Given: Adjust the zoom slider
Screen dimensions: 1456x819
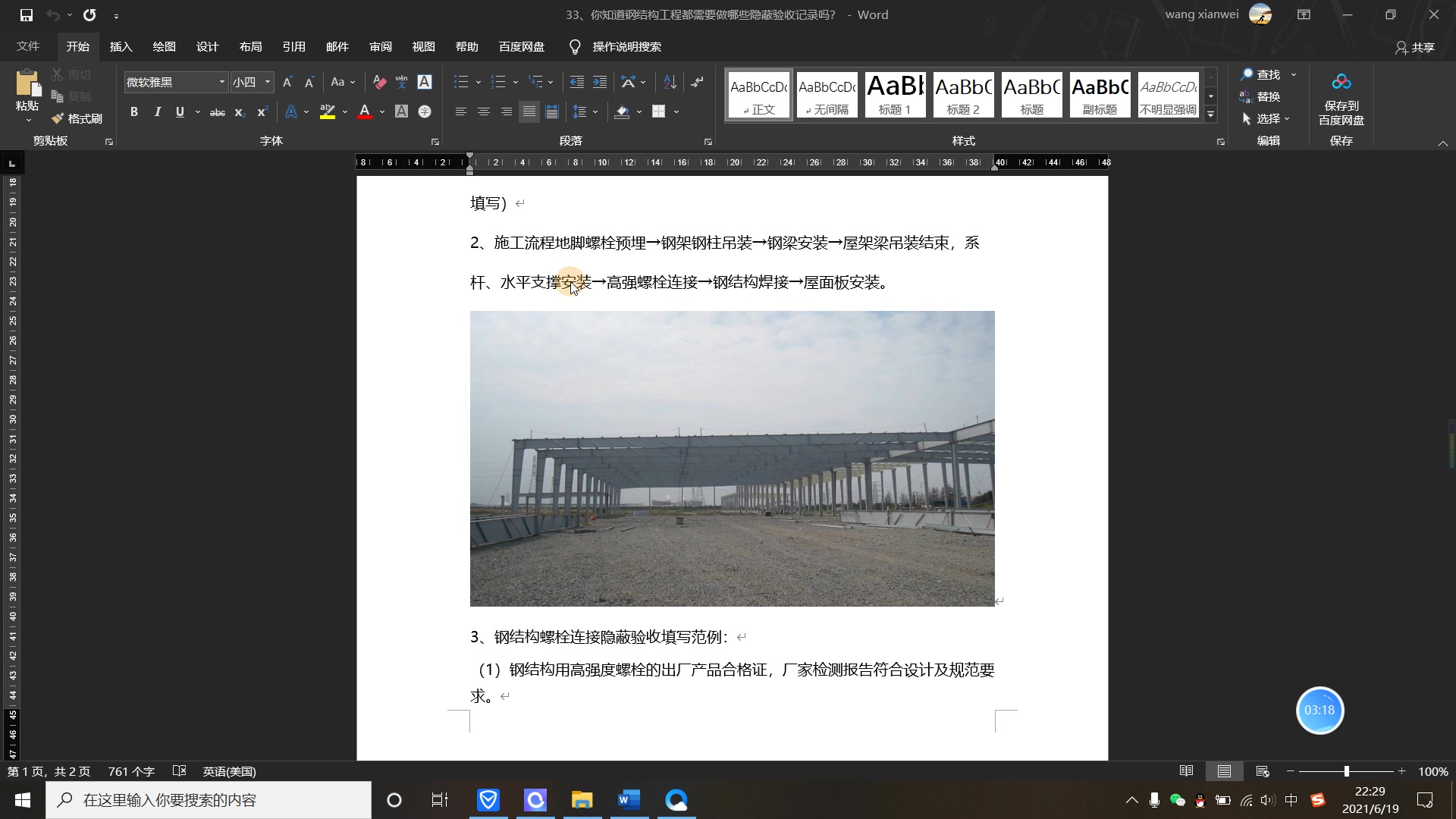Looking at the screenshot, I should pos(1348,771).
